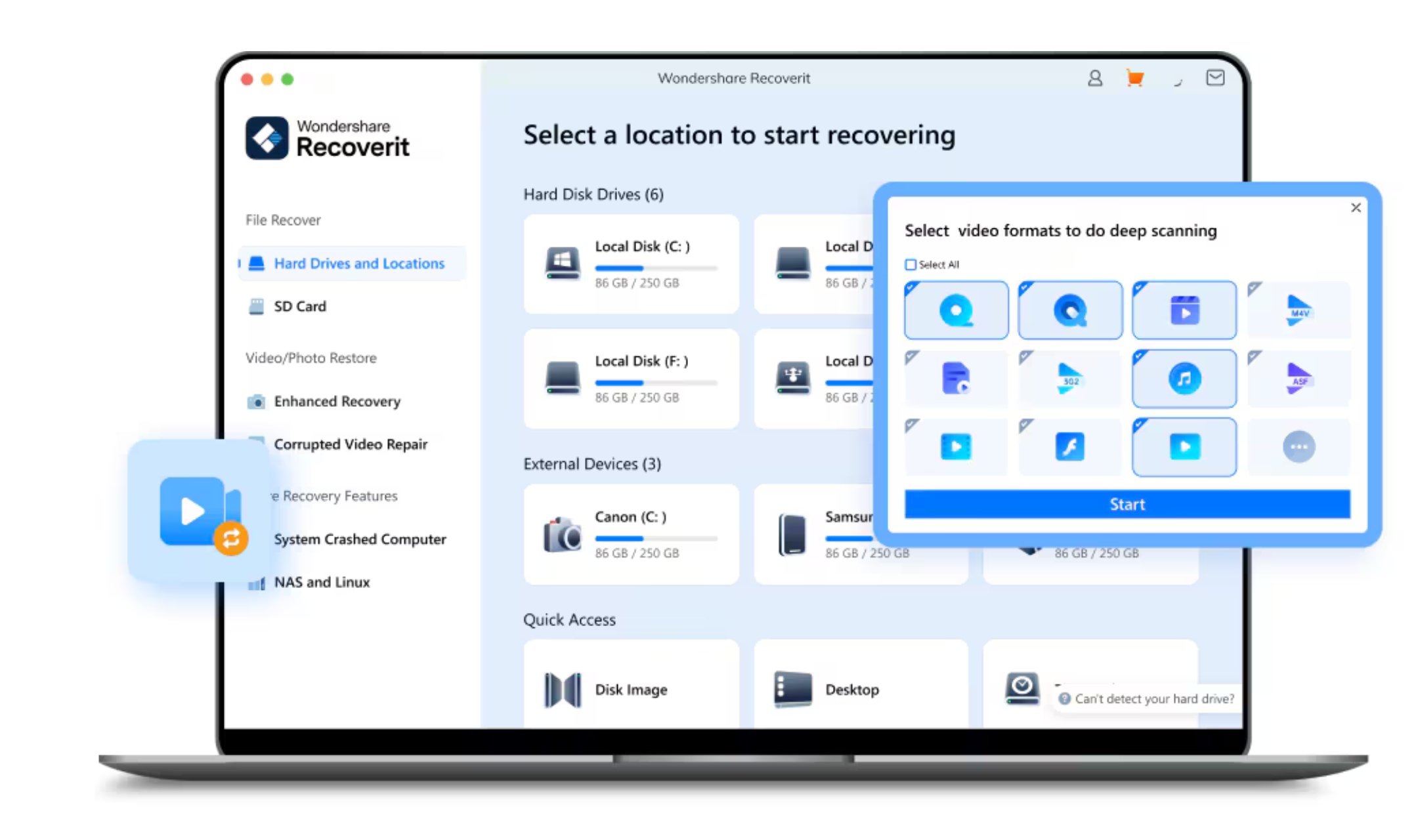Open System Crashed Computer recovery
Image resolution: width=1418 pixels, height=840 pixels.
[360, 539]
